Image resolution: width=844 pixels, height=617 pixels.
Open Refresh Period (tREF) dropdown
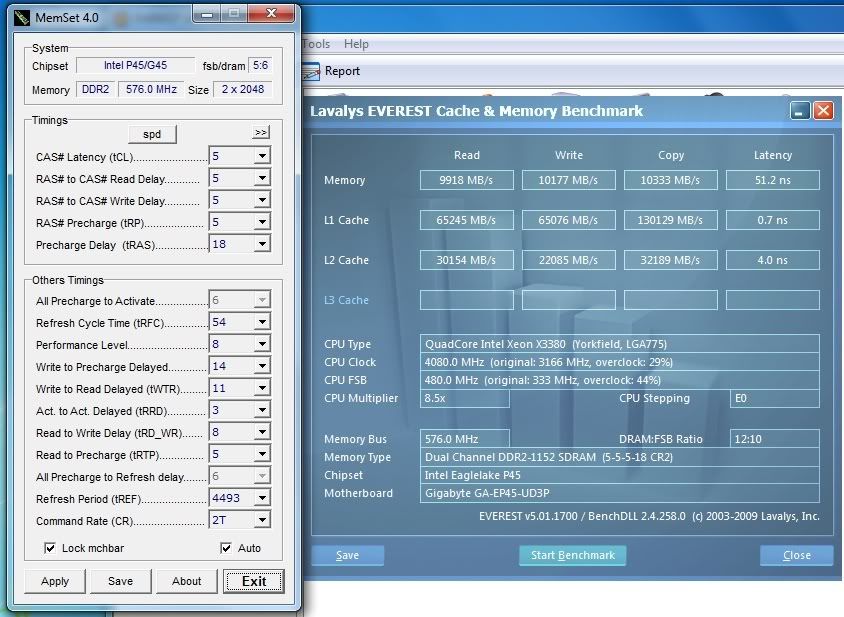(x=262, y=499)
